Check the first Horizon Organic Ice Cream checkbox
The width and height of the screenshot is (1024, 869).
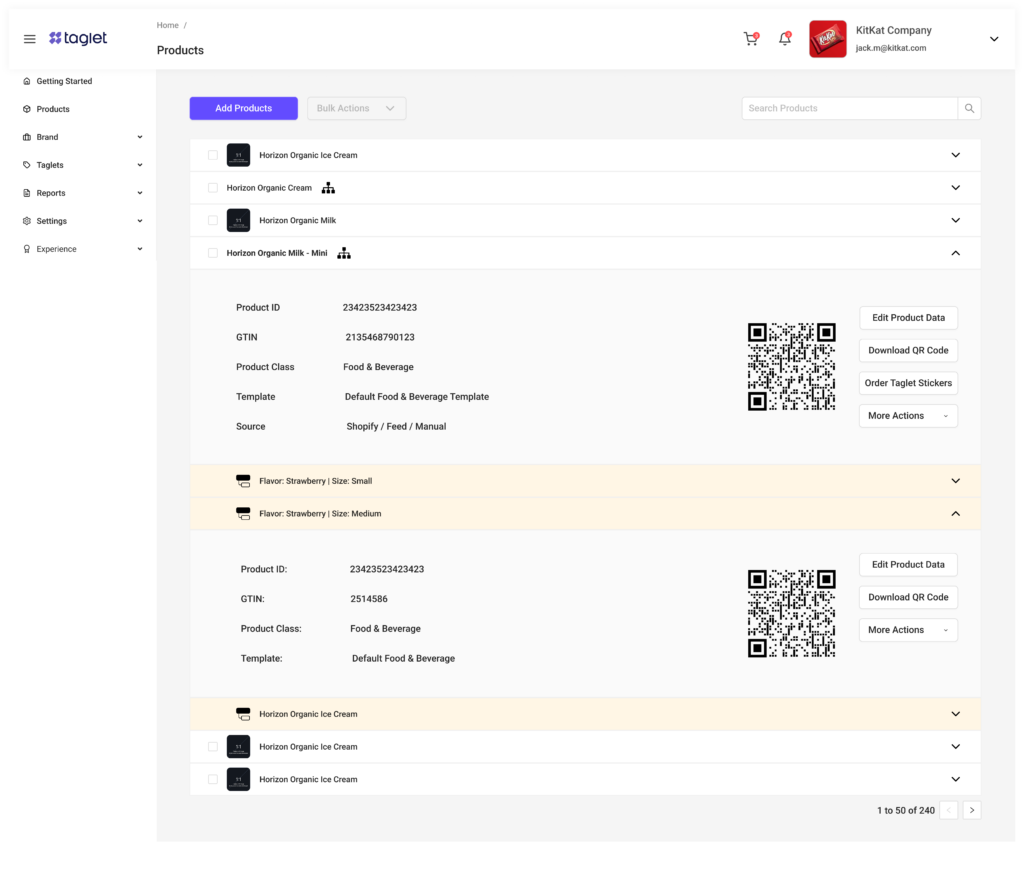213,155
